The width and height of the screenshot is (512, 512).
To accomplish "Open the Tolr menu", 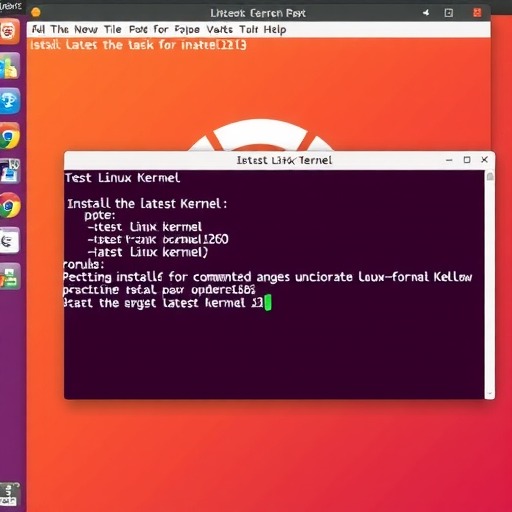I will pyautogui.click(x=249, y=30).
